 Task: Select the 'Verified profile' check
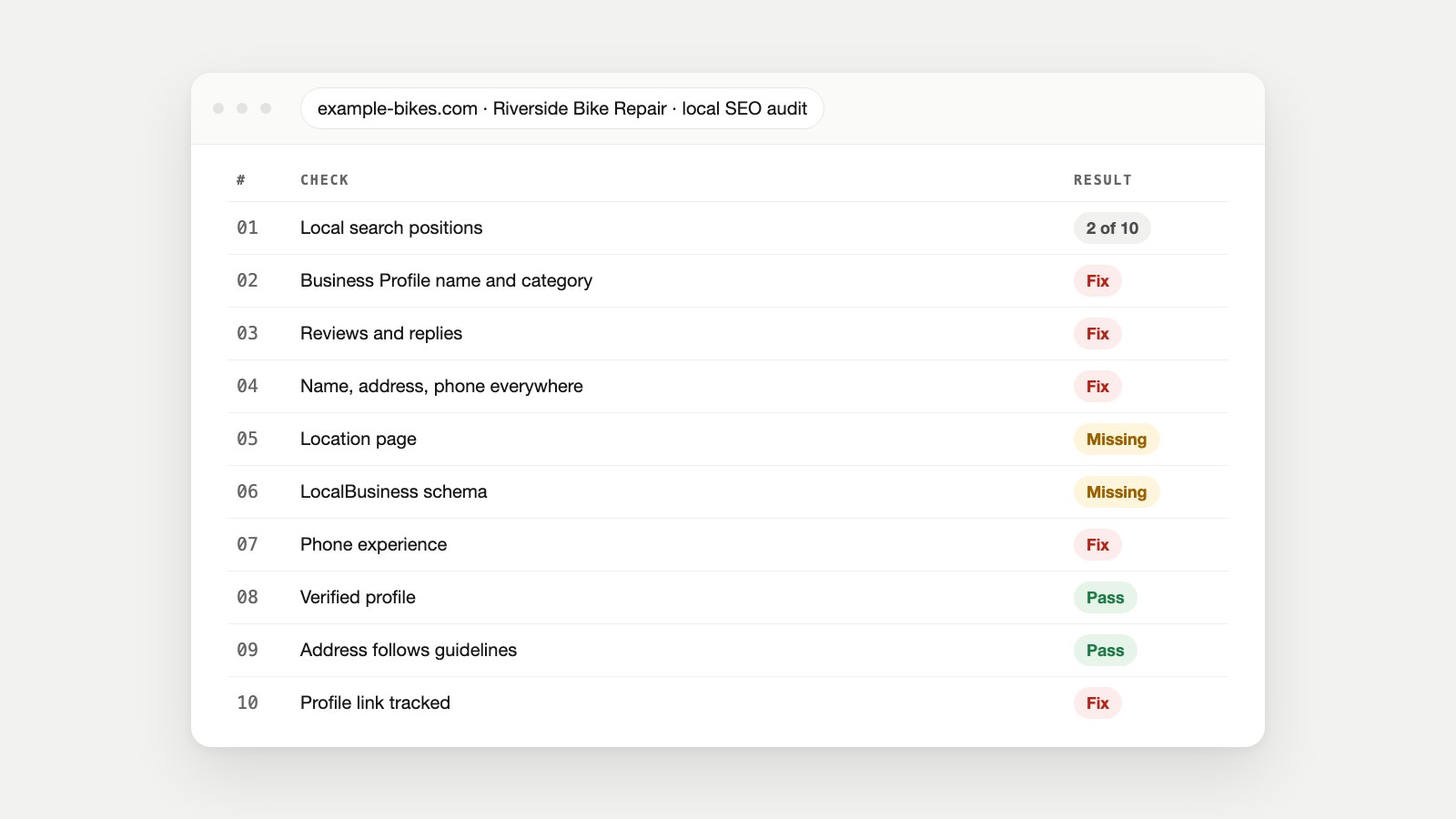click(358, 597)
